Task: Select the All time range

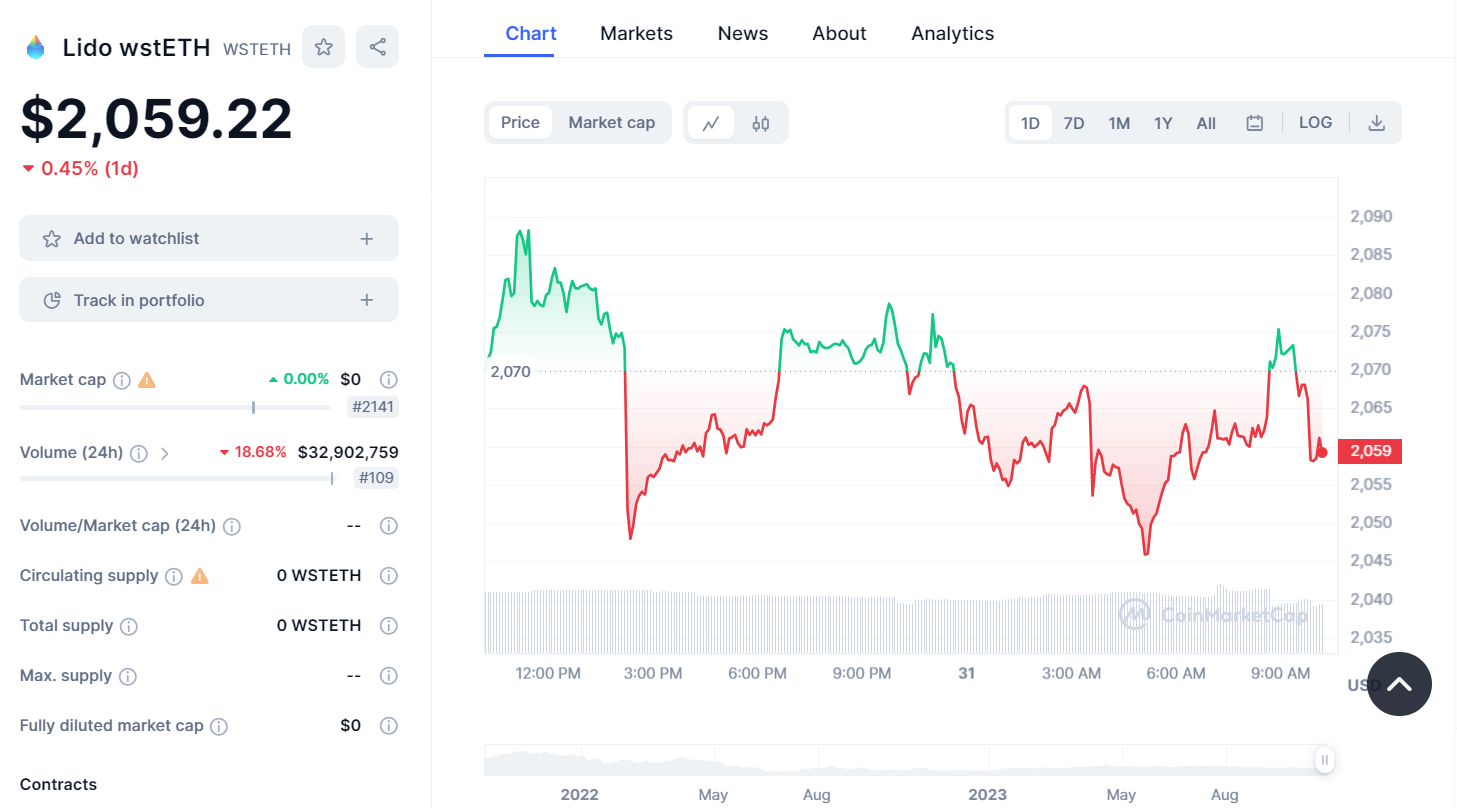Action: [1206, 123]
